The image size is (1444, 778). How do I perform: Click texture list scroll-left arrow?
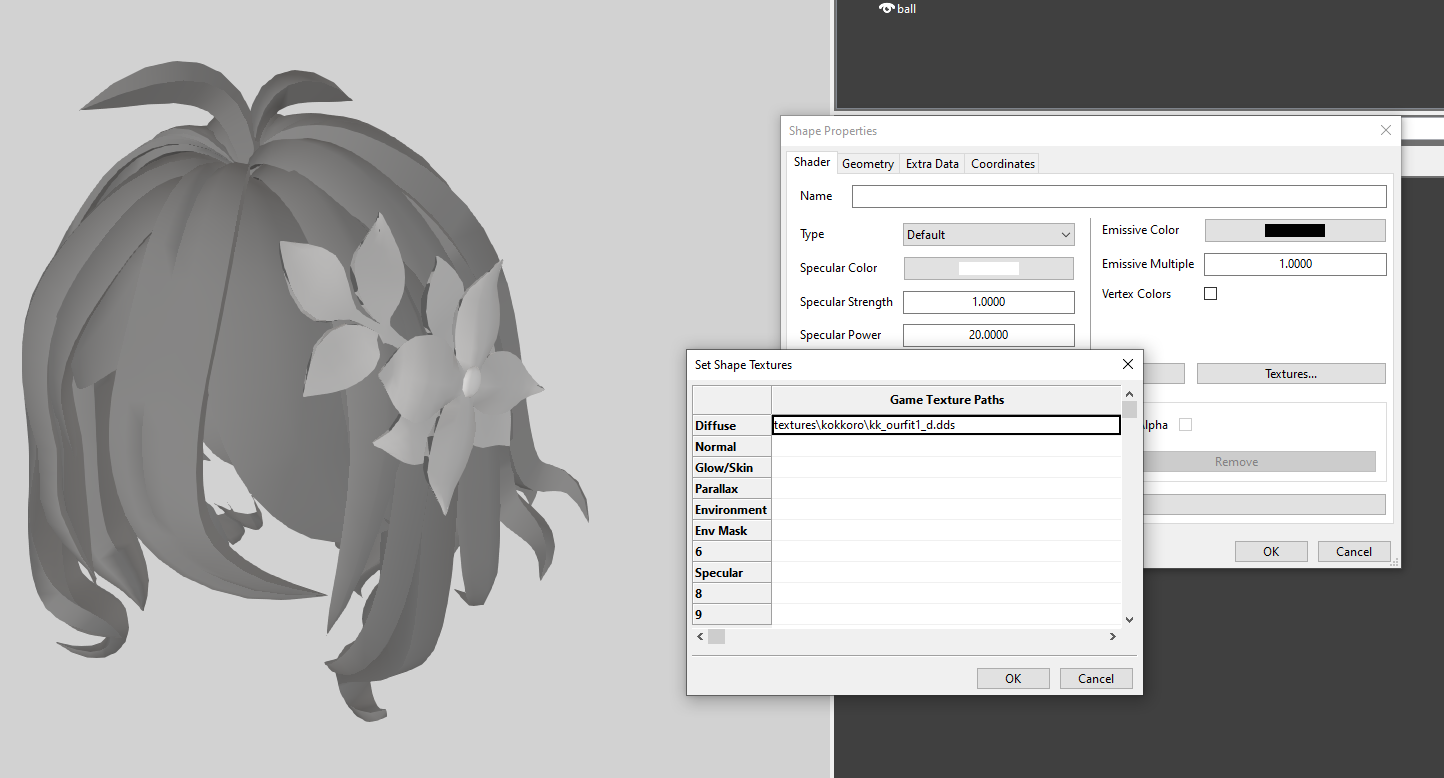[700, 636]
